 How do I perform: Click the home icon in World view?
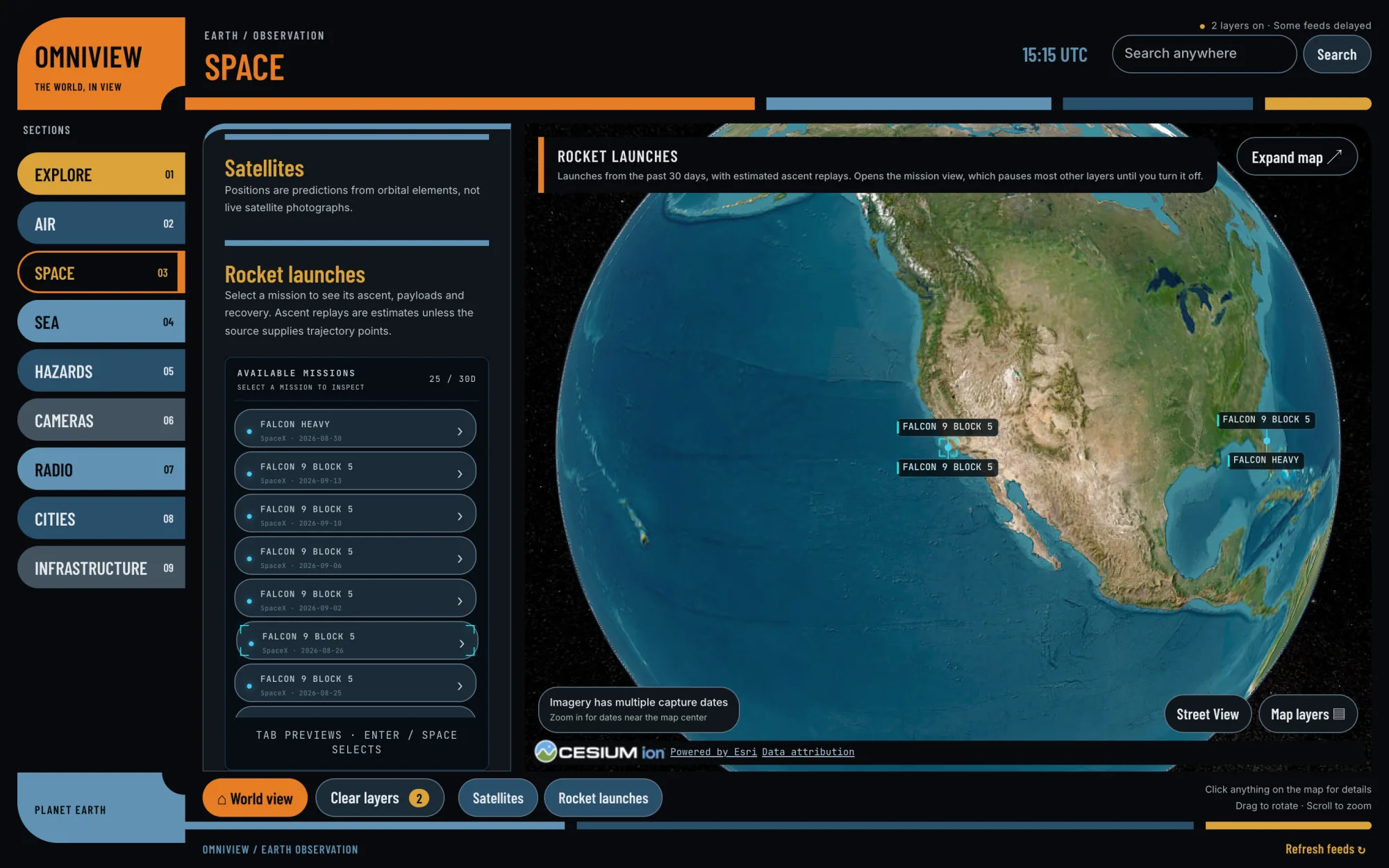point(222,799)
